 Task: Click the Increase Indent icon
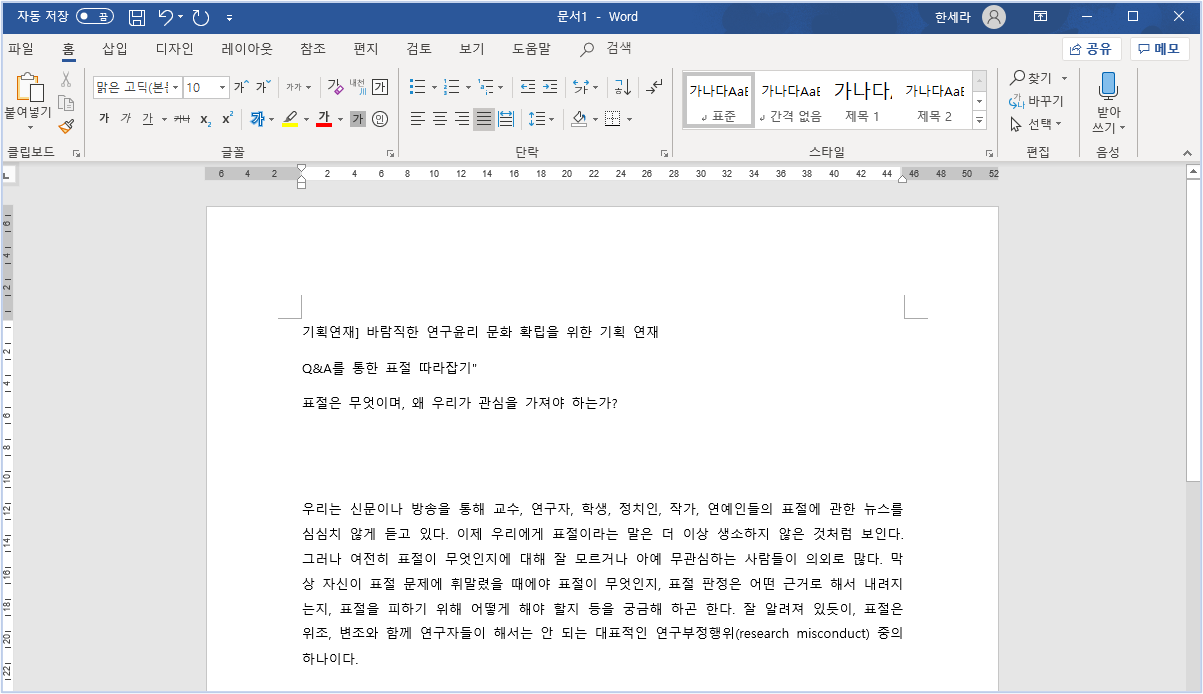[x=549, y=87]
